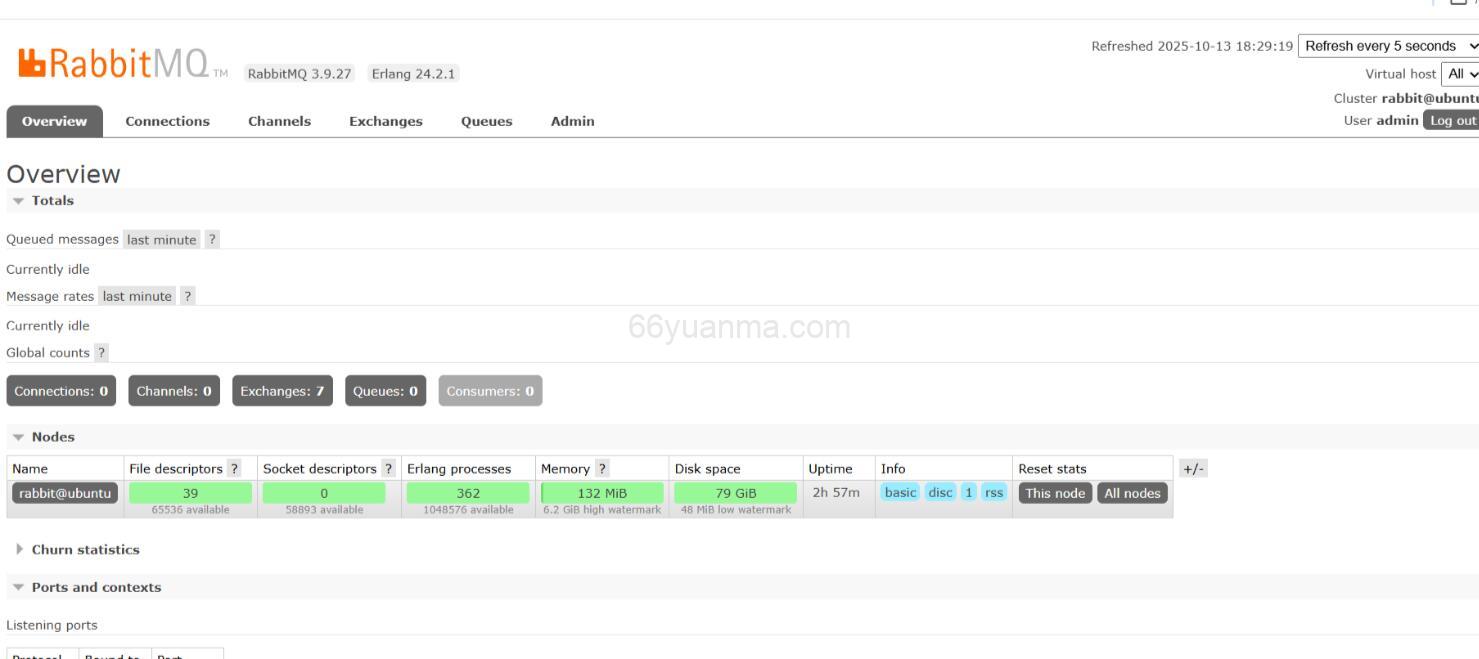Collapse the Totals section
This screenshot has height=659, width=1479.
click(44, 201)
